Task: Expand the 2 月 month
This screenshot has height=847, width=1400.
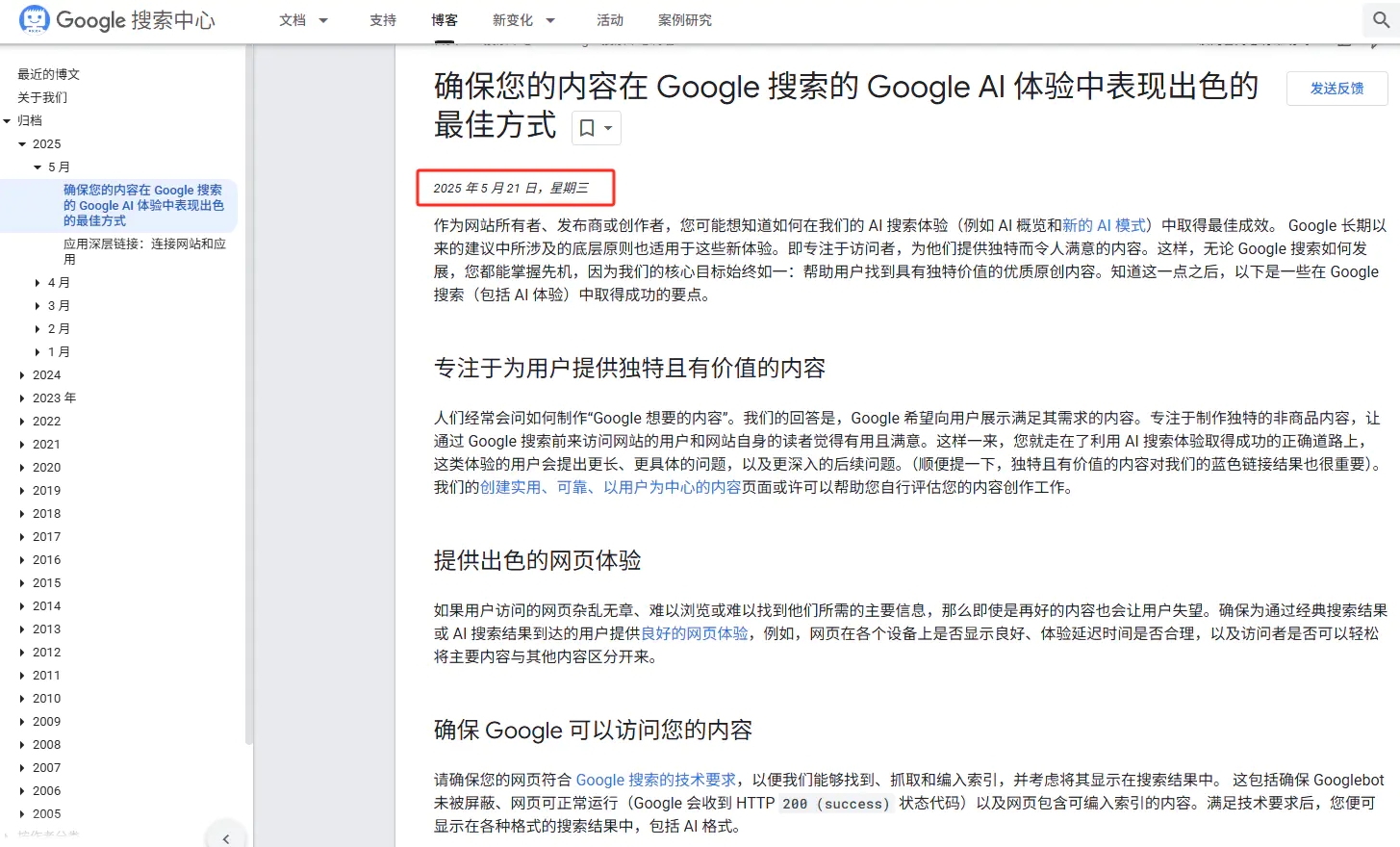Action: 38,328
